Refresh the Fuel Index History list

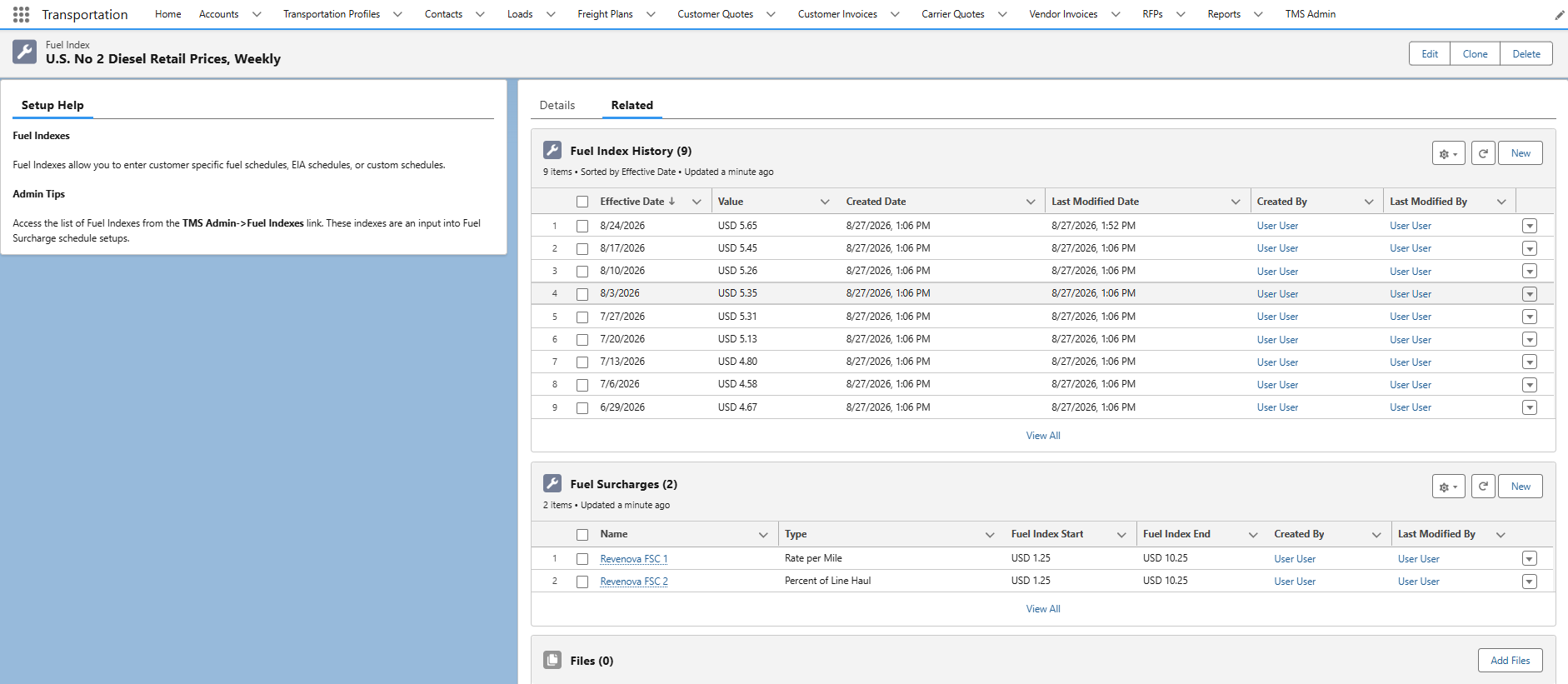click(x=1483, y=153)
